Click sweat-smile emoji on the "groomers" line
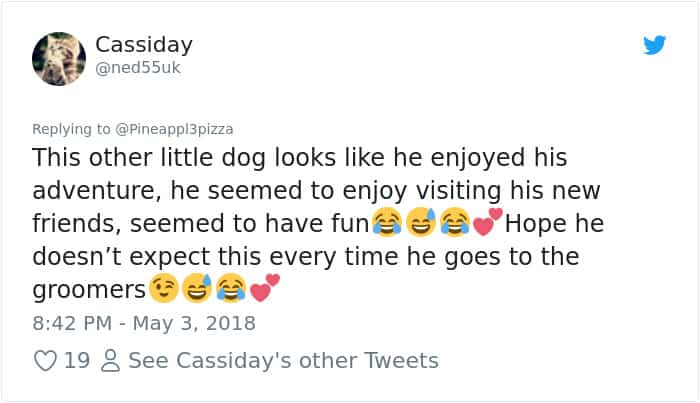Viewport: 700px width, 403px height. 196,290
